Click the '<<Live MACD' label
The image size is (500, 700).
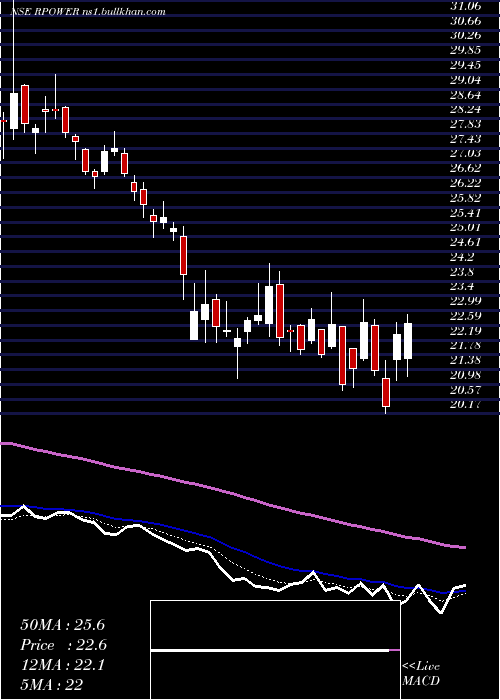[421, 673]
